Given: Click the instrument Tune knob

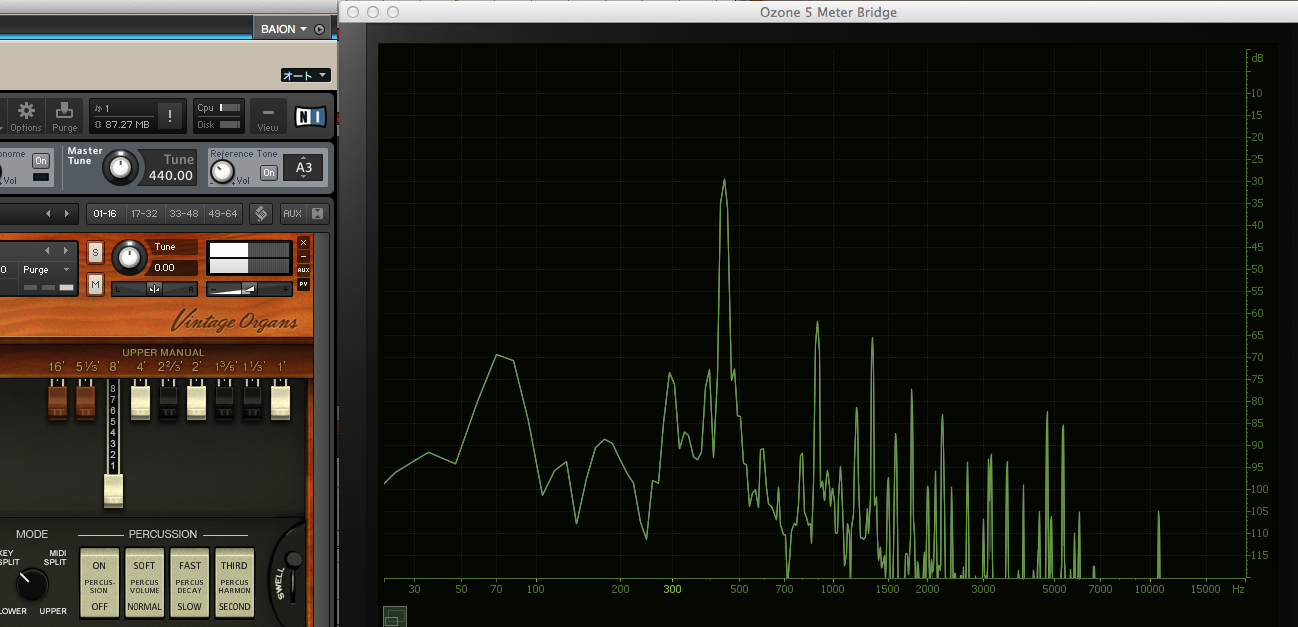Looking at the screenshot, I should tap(128, 257).
